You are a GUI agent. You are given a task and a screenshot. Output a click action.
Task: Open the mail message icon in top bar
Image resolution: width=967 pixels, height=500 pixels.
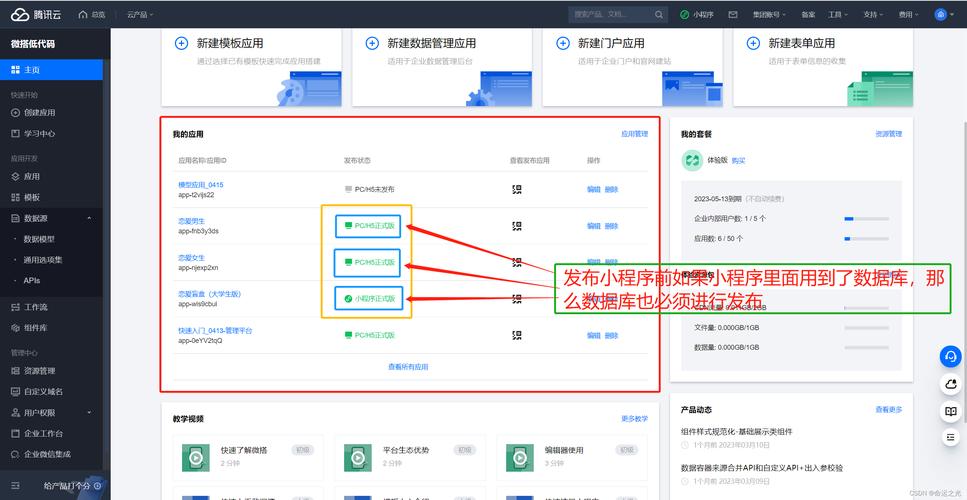pyautogui.click(x=733, y=15)
